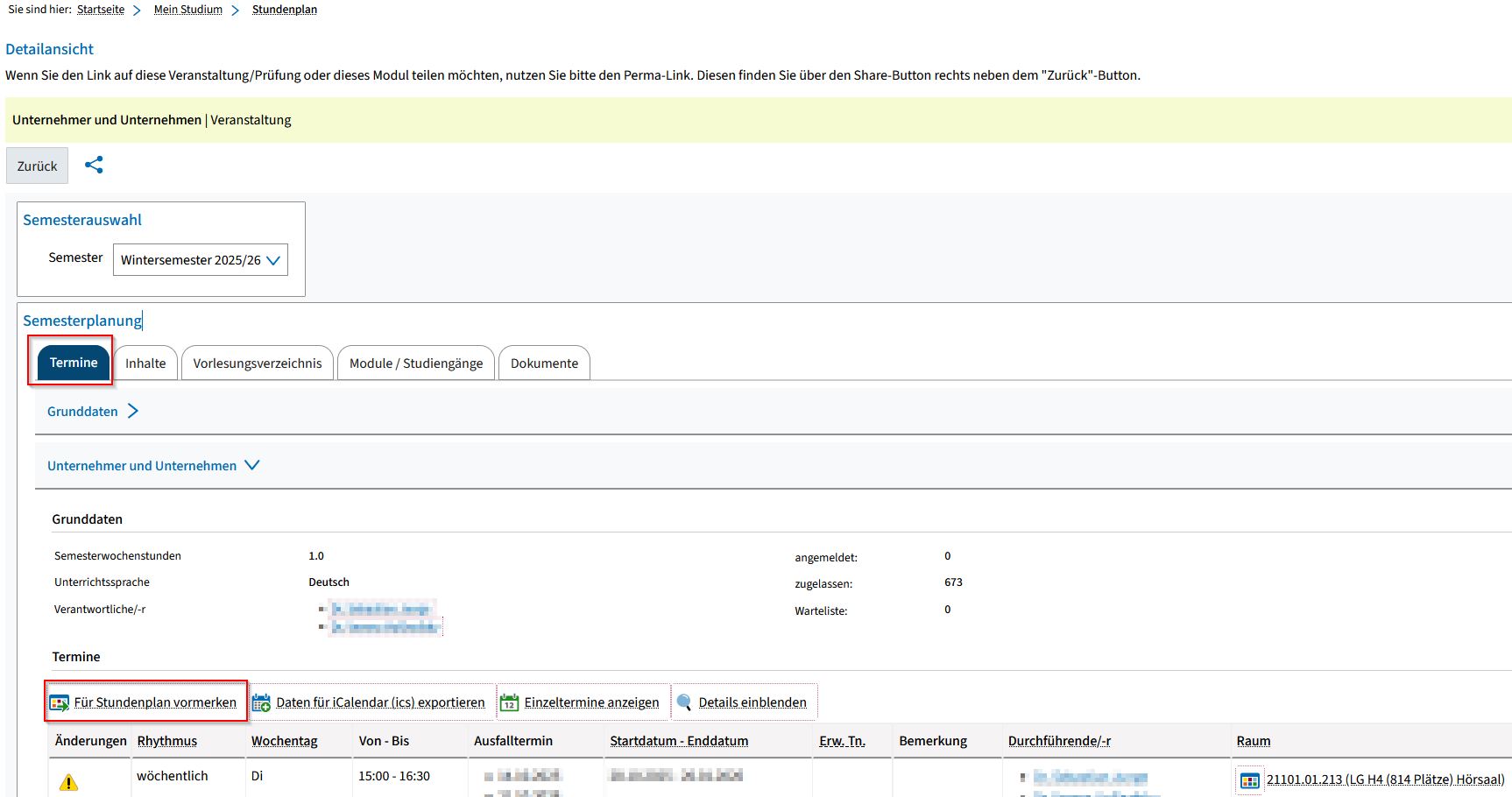Open Mein Studium breadcrumb link
The image size is (1512, 797).
pyautogui.click(x=188, y=10)
